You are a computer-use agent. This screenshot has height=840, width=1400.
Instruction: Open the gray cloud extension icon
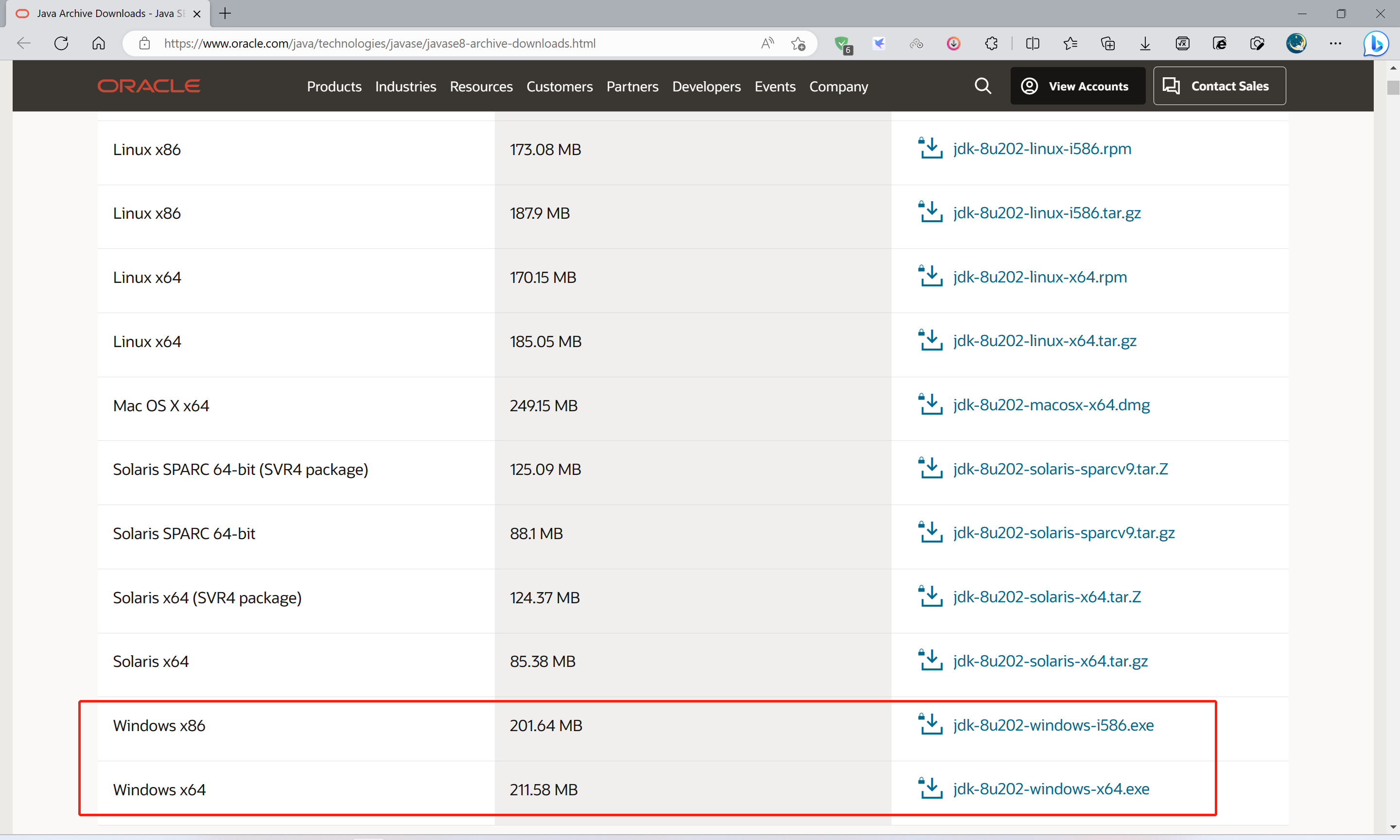[916, 43]
